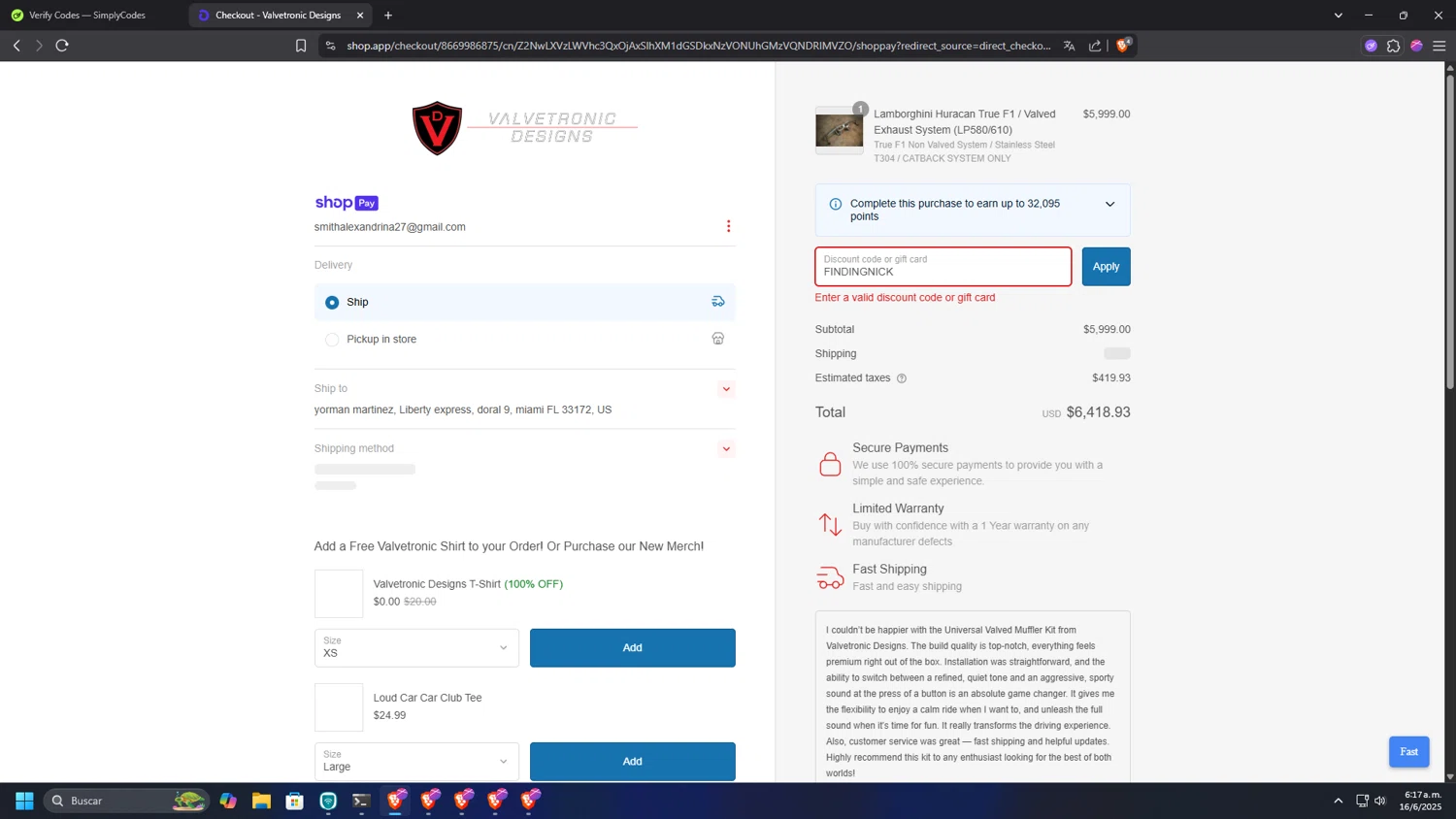Open the browser hamburger menu
Image resolution: width=1456 pixels, height=819 pixels.
[x=1439, y=46]
